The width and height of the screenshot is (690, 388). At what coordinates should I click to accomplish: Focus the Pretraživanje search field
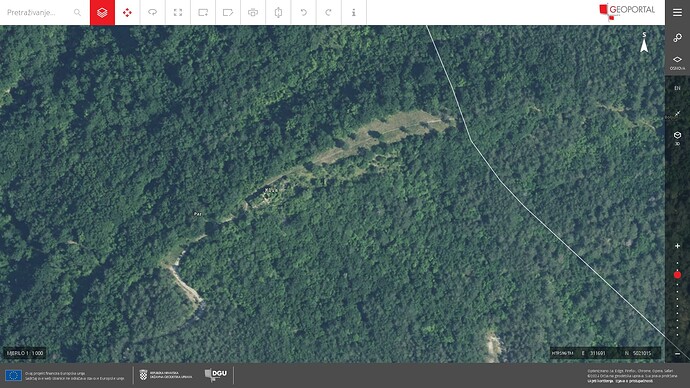[x=37, y=12]
